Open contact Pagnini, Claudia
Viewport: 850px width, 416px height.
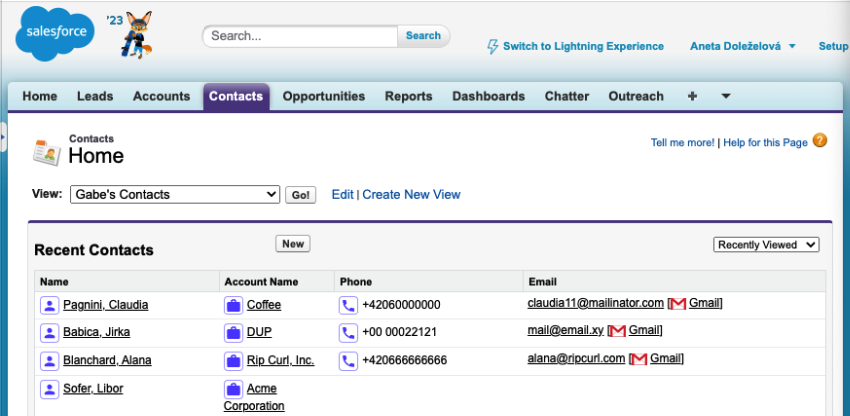(106, 305)
